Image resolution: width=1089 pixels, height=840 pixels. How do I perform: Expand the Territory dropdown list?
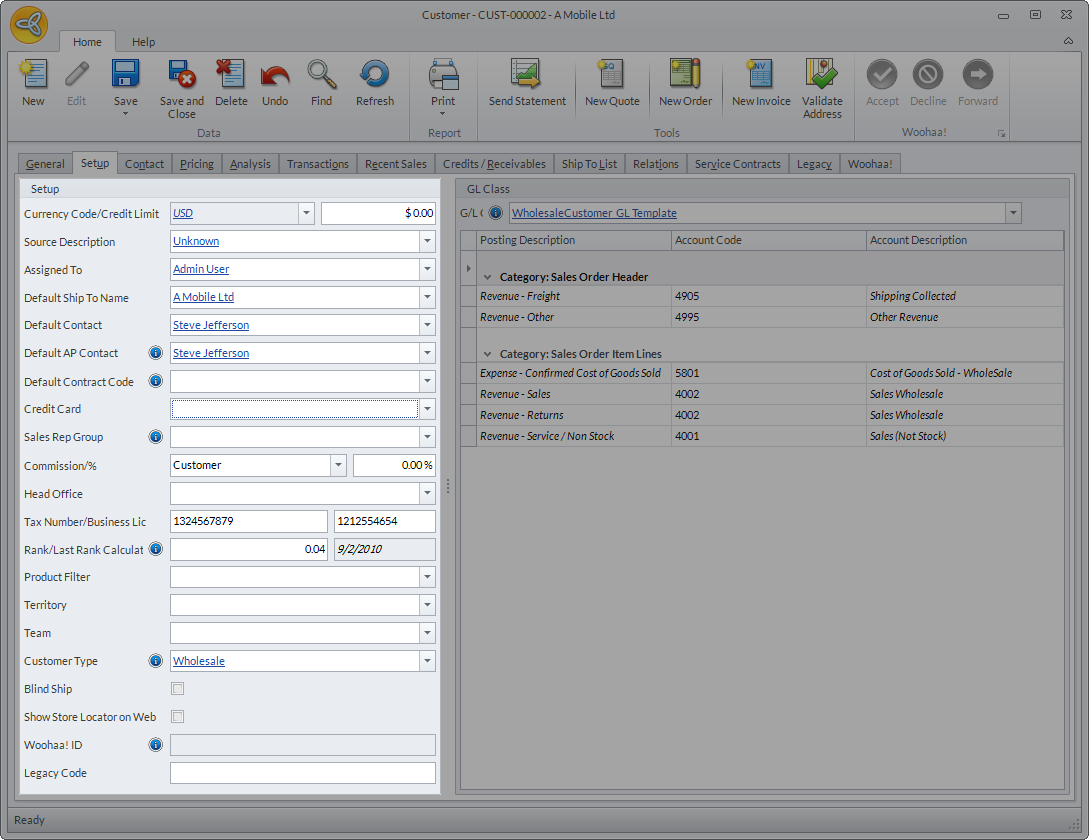point(428,605)
